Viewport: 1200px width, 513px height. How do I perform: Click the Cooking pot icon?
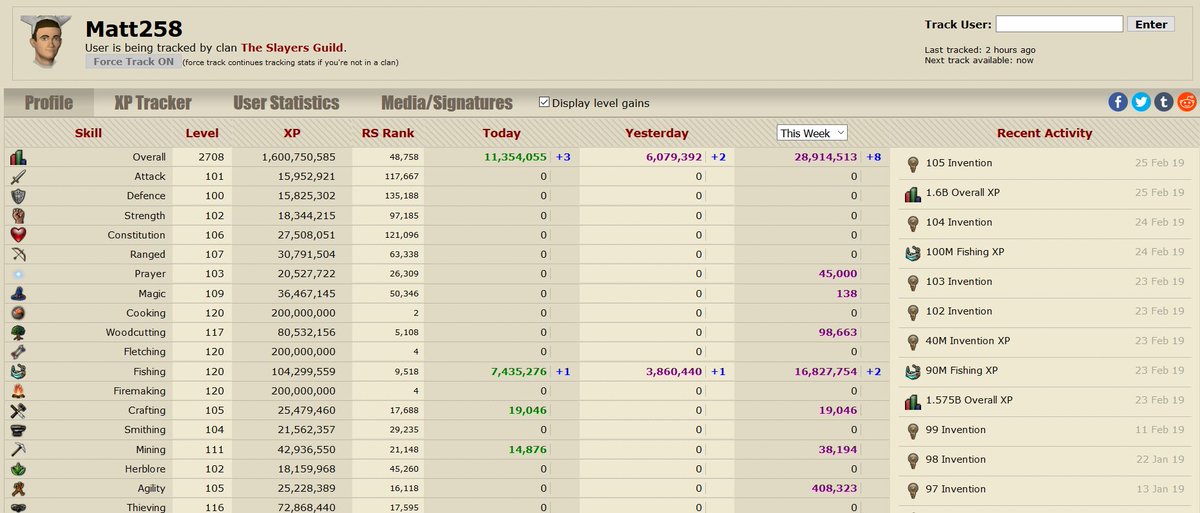[18, 313]
